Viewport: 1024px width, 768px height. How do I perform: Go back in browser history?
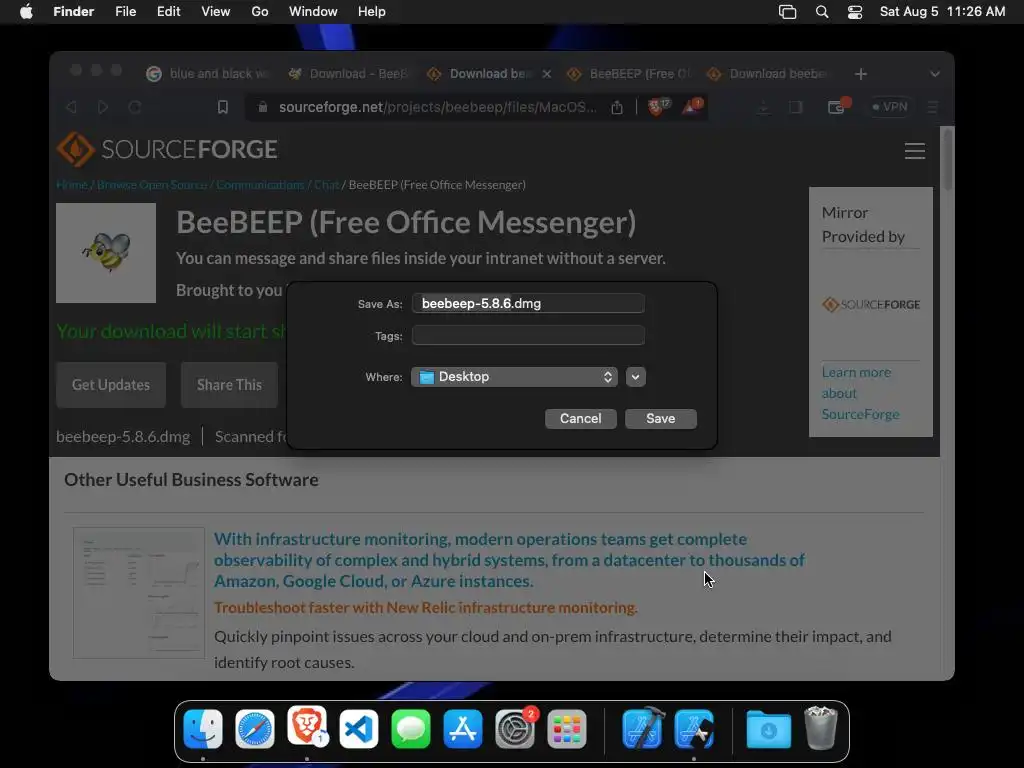pos(71,107)
